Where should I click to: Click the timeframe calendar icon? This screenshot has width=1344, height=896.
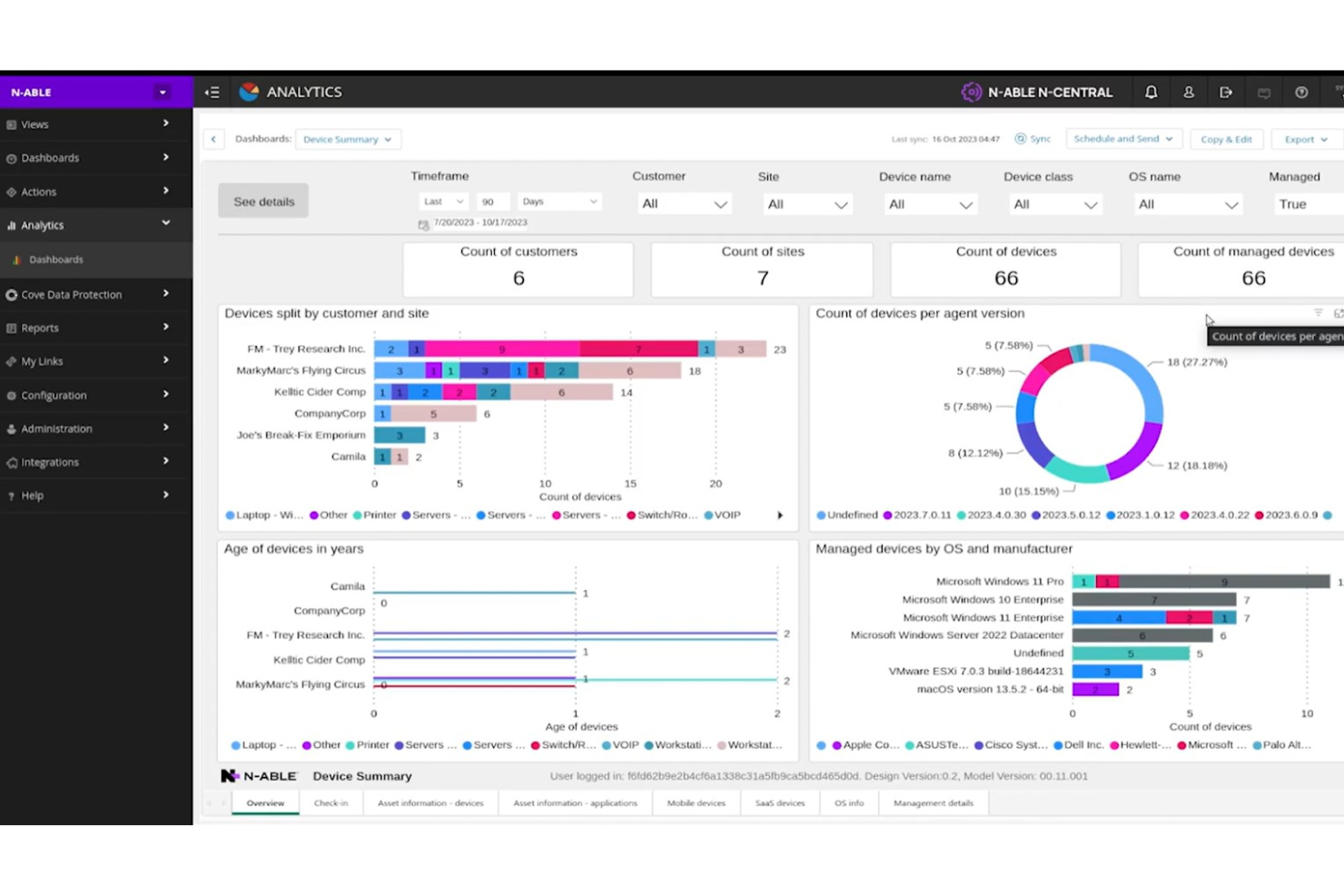tap(423, 224)
